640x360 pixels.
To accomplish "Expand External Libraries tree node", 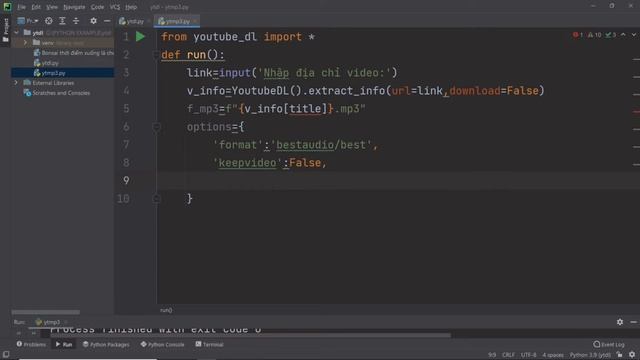I will (x=16, y=83).
